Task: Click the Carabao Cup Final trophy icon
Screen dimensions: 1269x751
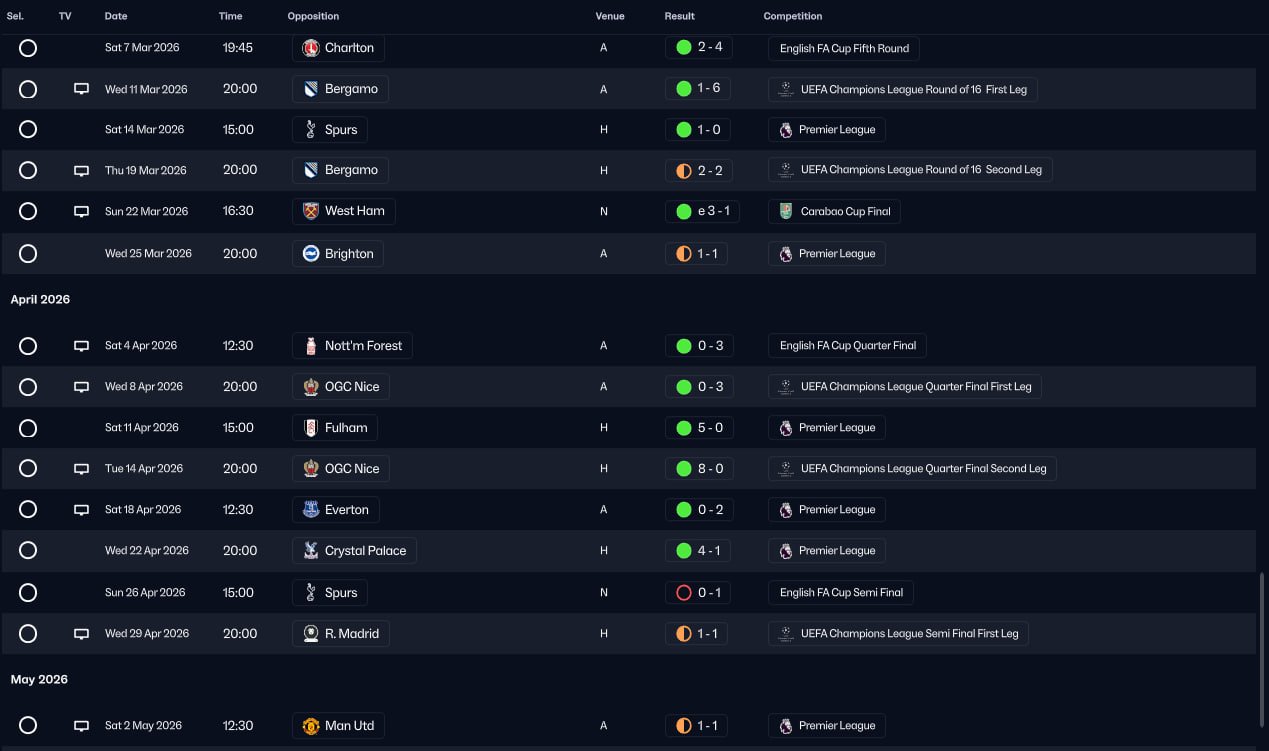Action: (x=786, y=211)
